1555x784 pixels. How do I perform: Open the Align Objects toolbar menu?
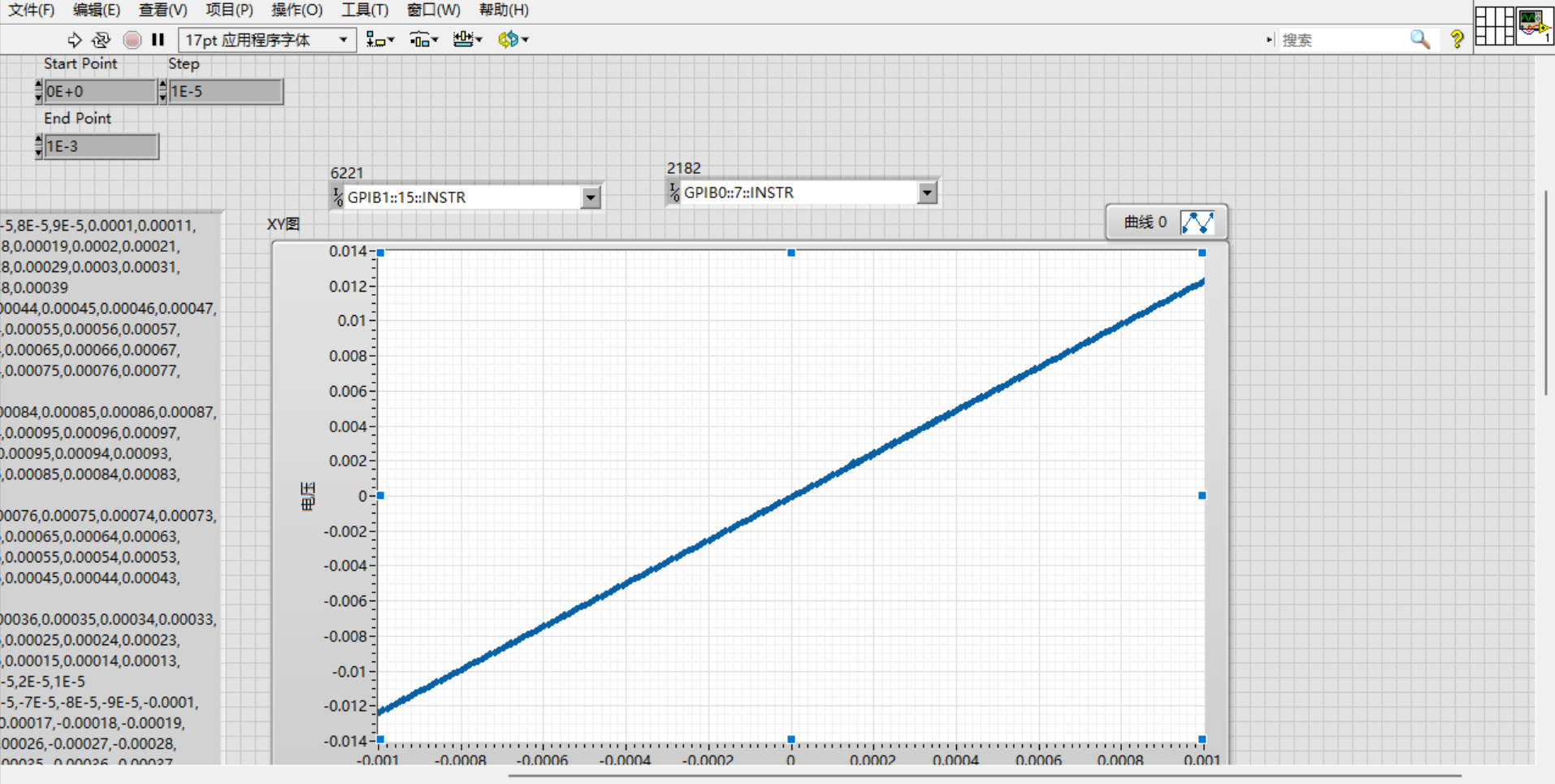pos(379,39)
